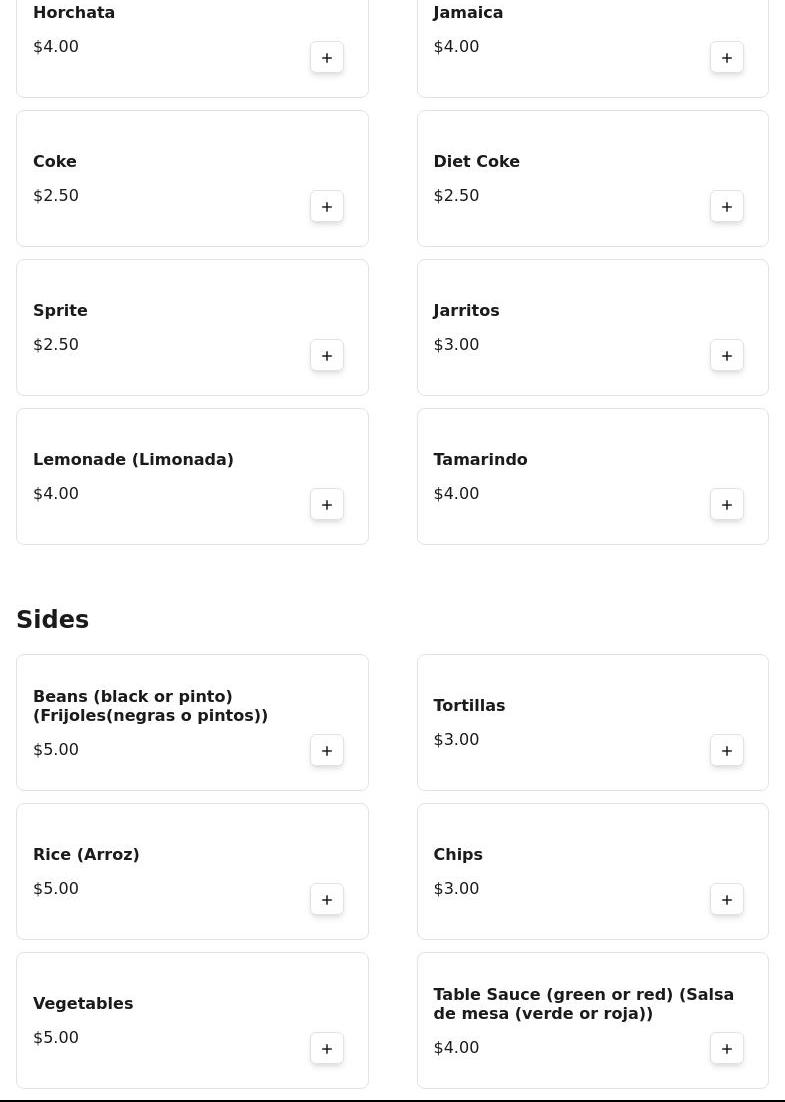Add Table Sauce (green or red)
785x1102 pixels.
[x=727, y=1049]
